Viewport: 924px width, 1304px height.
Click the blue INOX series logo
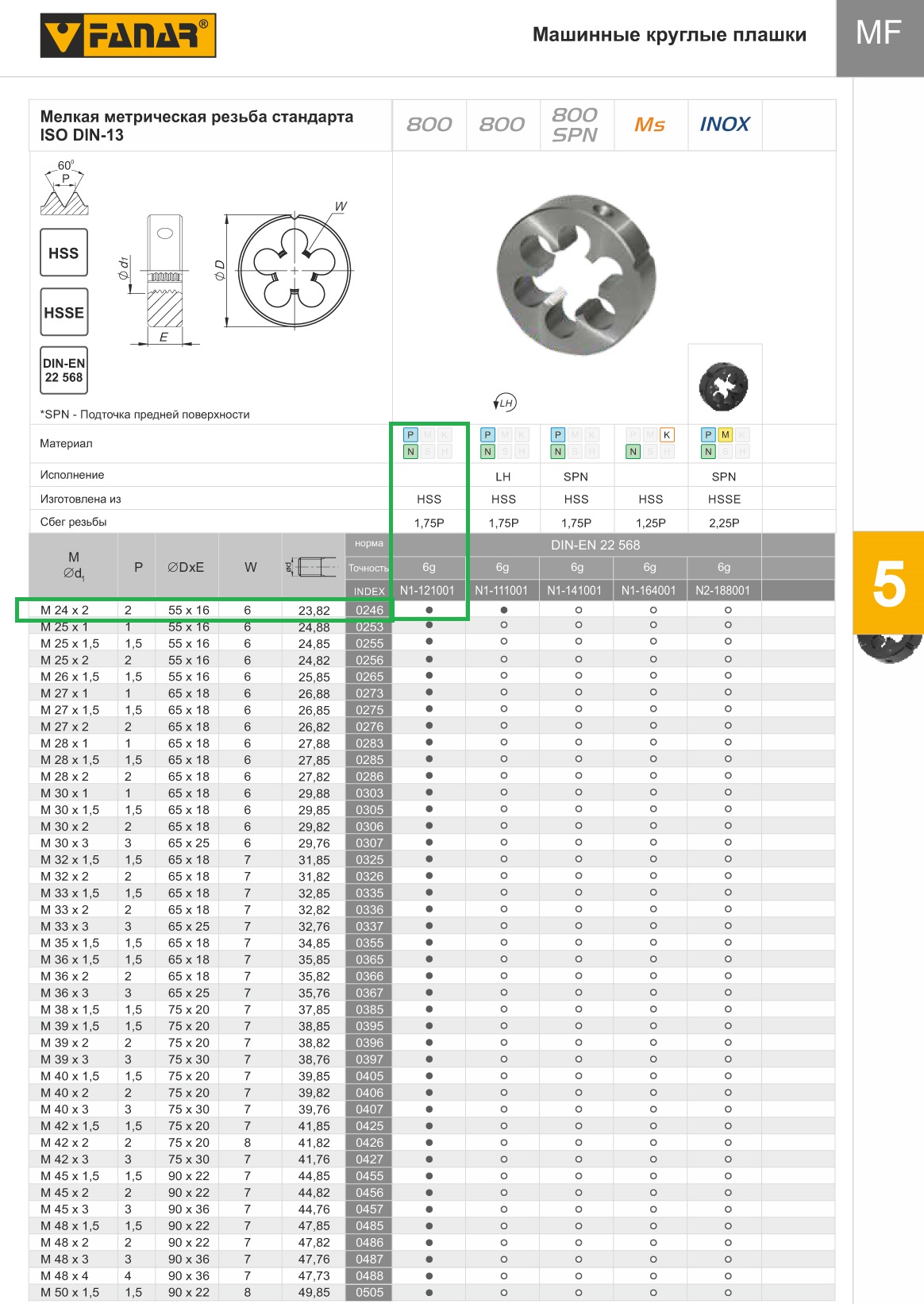[725, 124]
